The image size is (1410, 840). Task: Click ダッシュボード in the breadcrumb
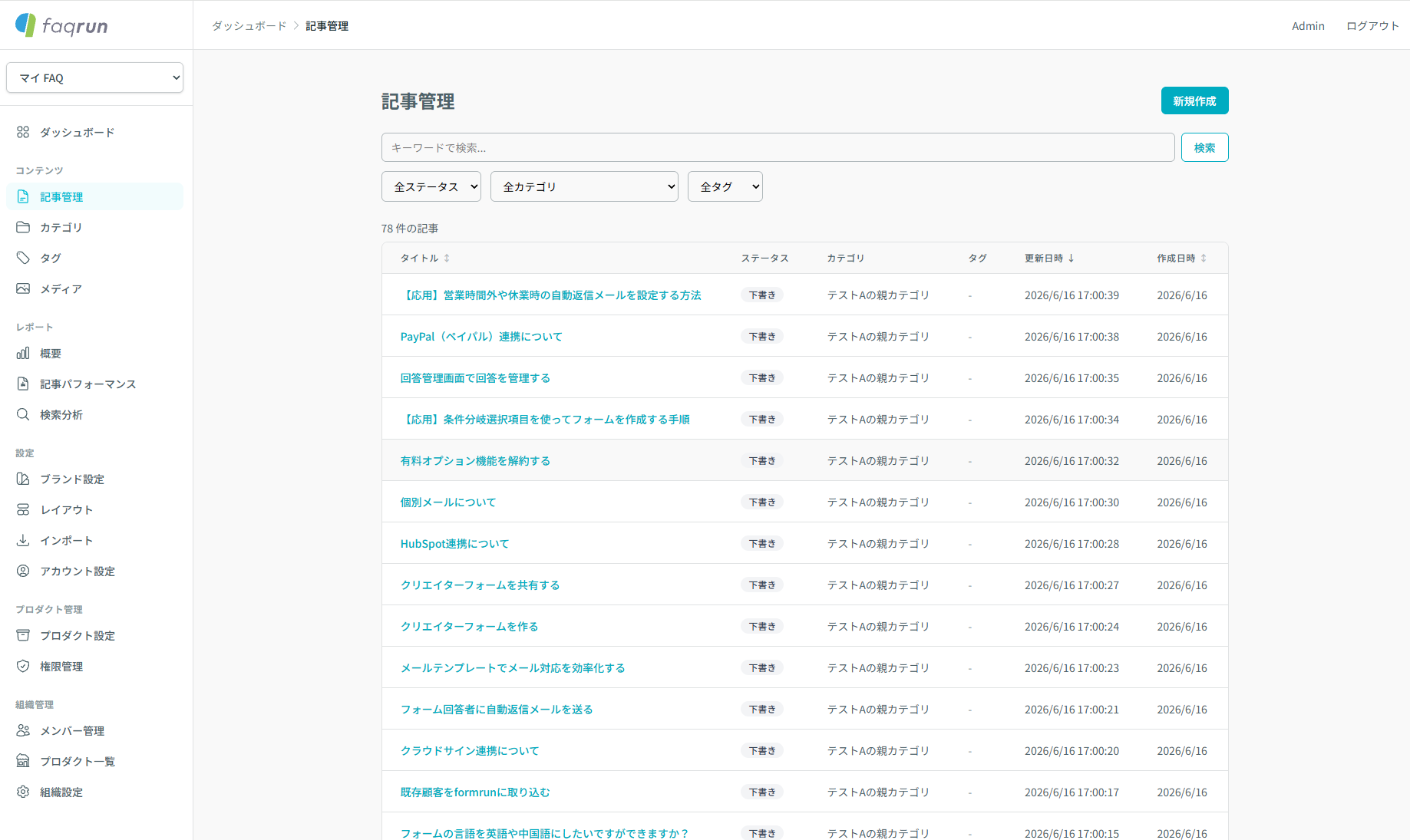pyautogui.click(x=249, y=25)
